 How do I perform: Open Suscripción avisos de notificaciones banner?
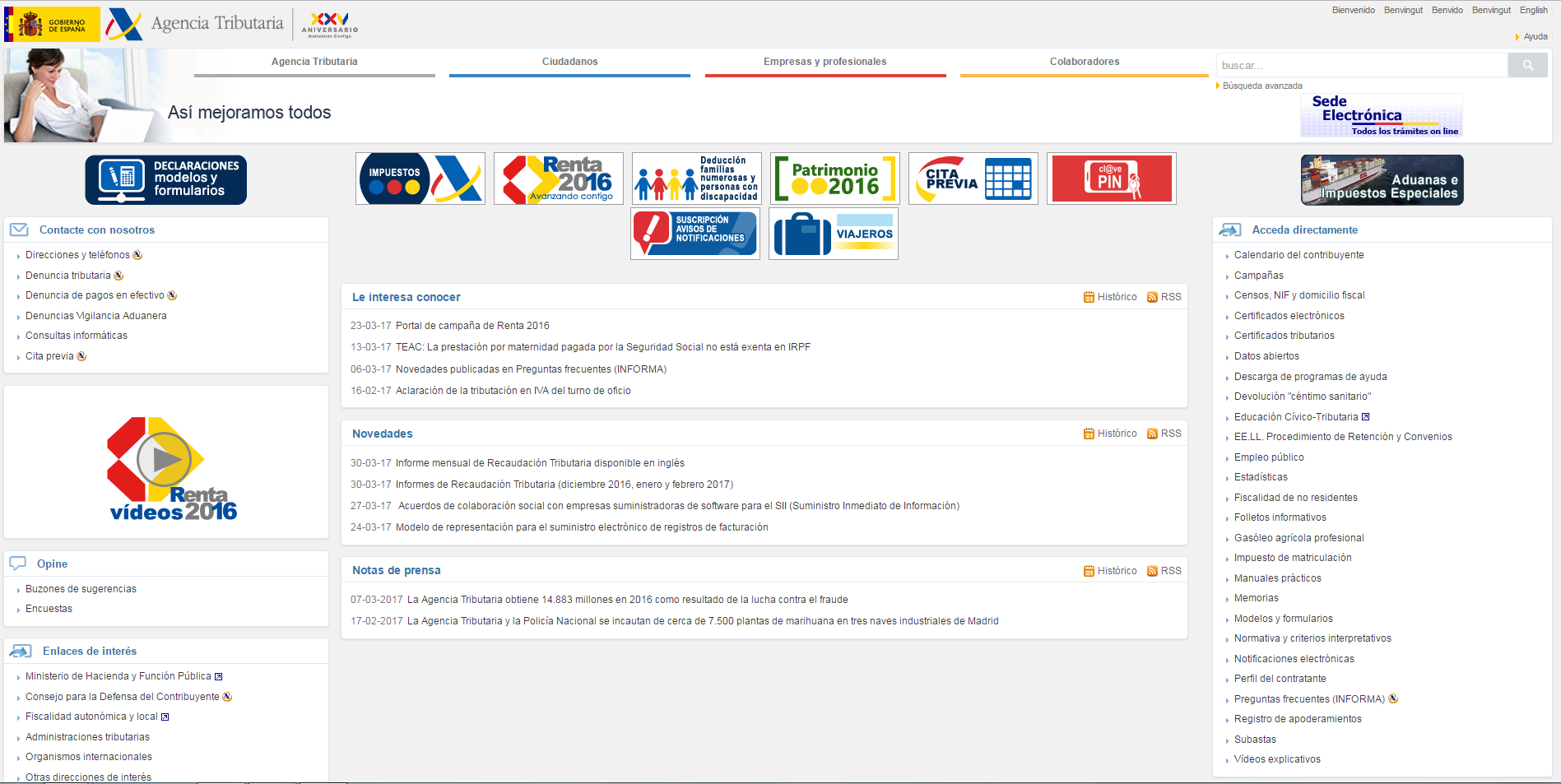coord(695,234)
